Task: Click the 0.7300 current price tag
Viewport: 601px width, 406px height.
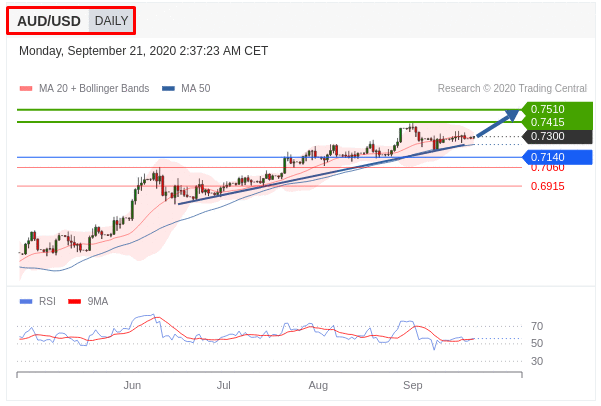Action: 558,136
